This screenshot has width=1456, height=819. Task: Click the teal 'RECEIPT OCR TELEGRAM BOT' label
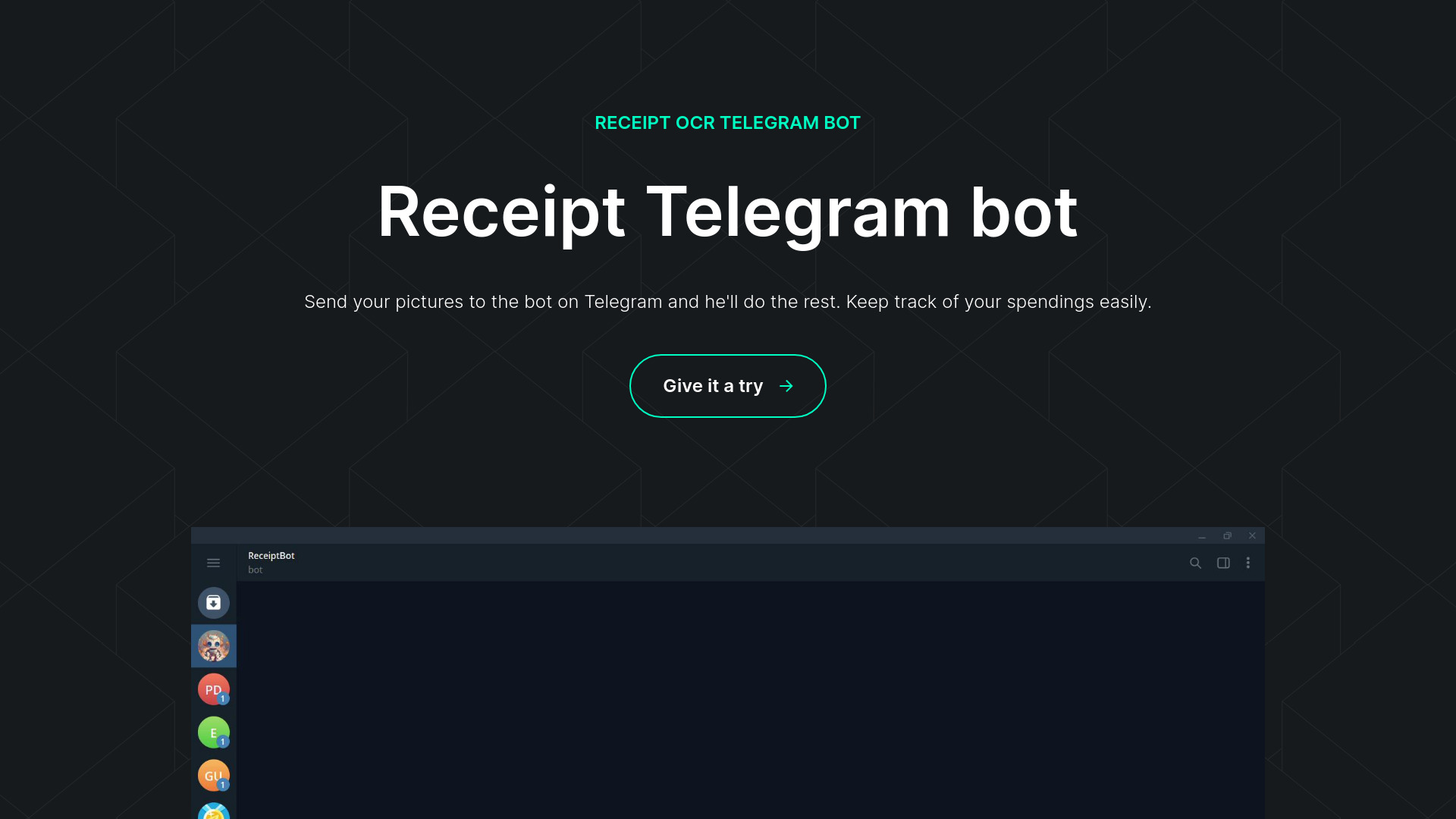point(728,122)
